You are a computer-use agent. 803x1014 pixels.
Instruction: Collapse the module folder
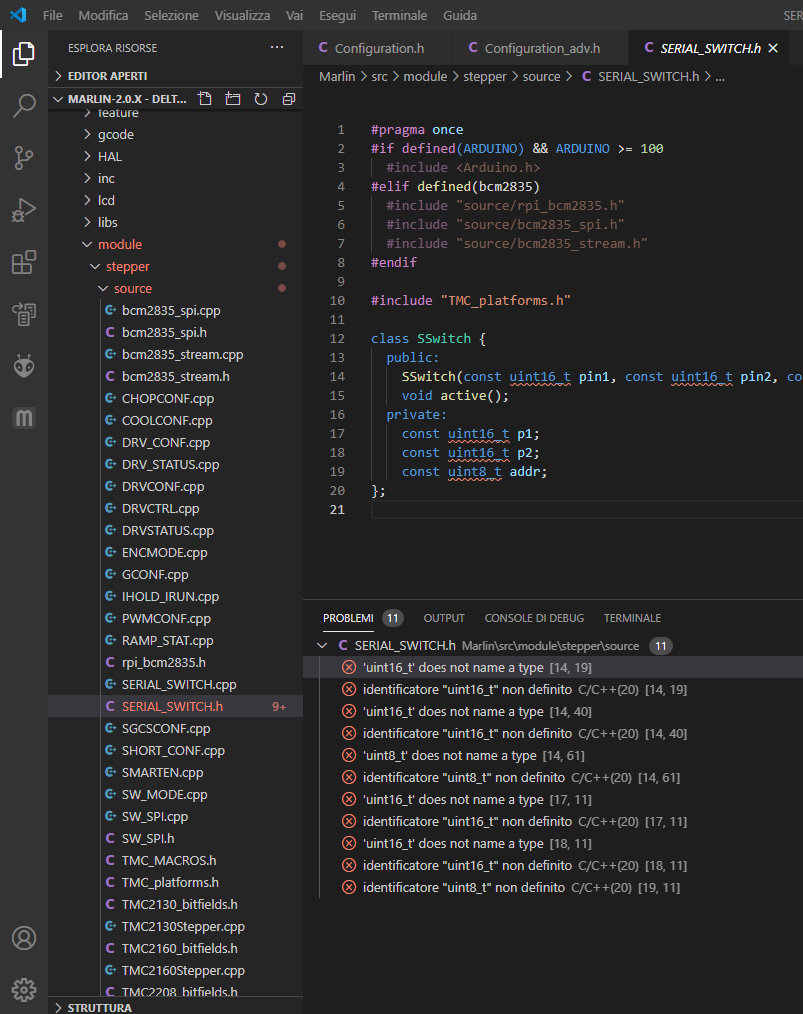[119, 244]
